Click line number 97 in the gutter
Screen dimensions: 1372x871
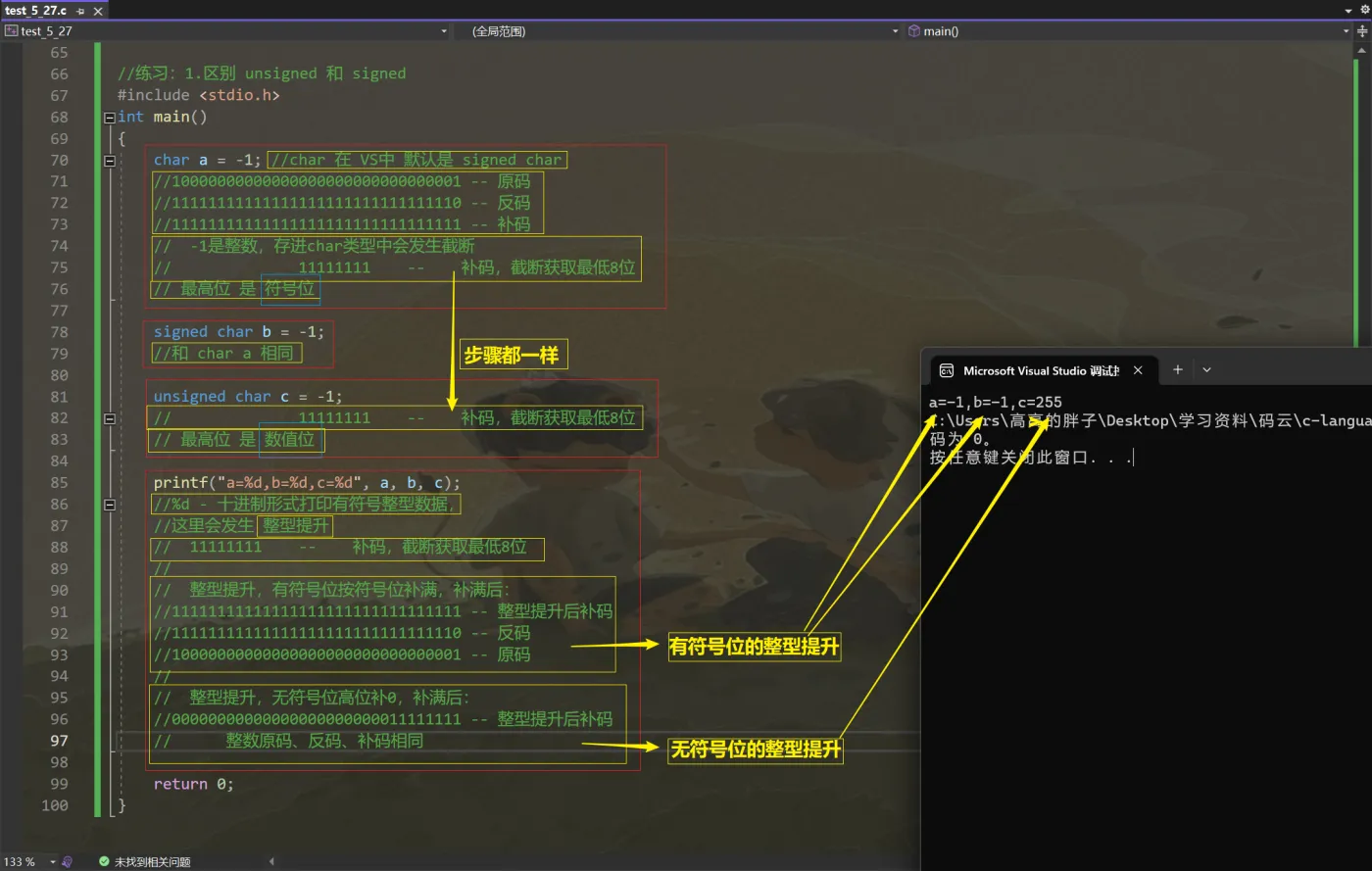(x=59, y=741)
